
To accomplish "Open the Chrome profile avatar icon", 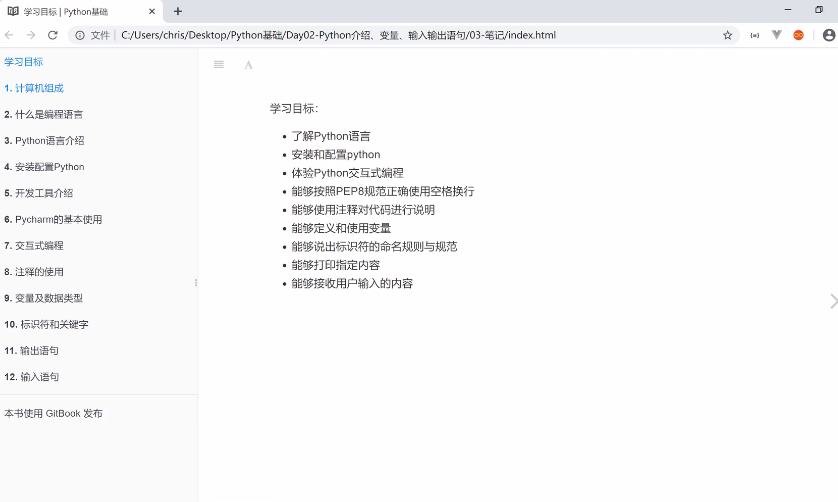I will [x=828, y=35].
